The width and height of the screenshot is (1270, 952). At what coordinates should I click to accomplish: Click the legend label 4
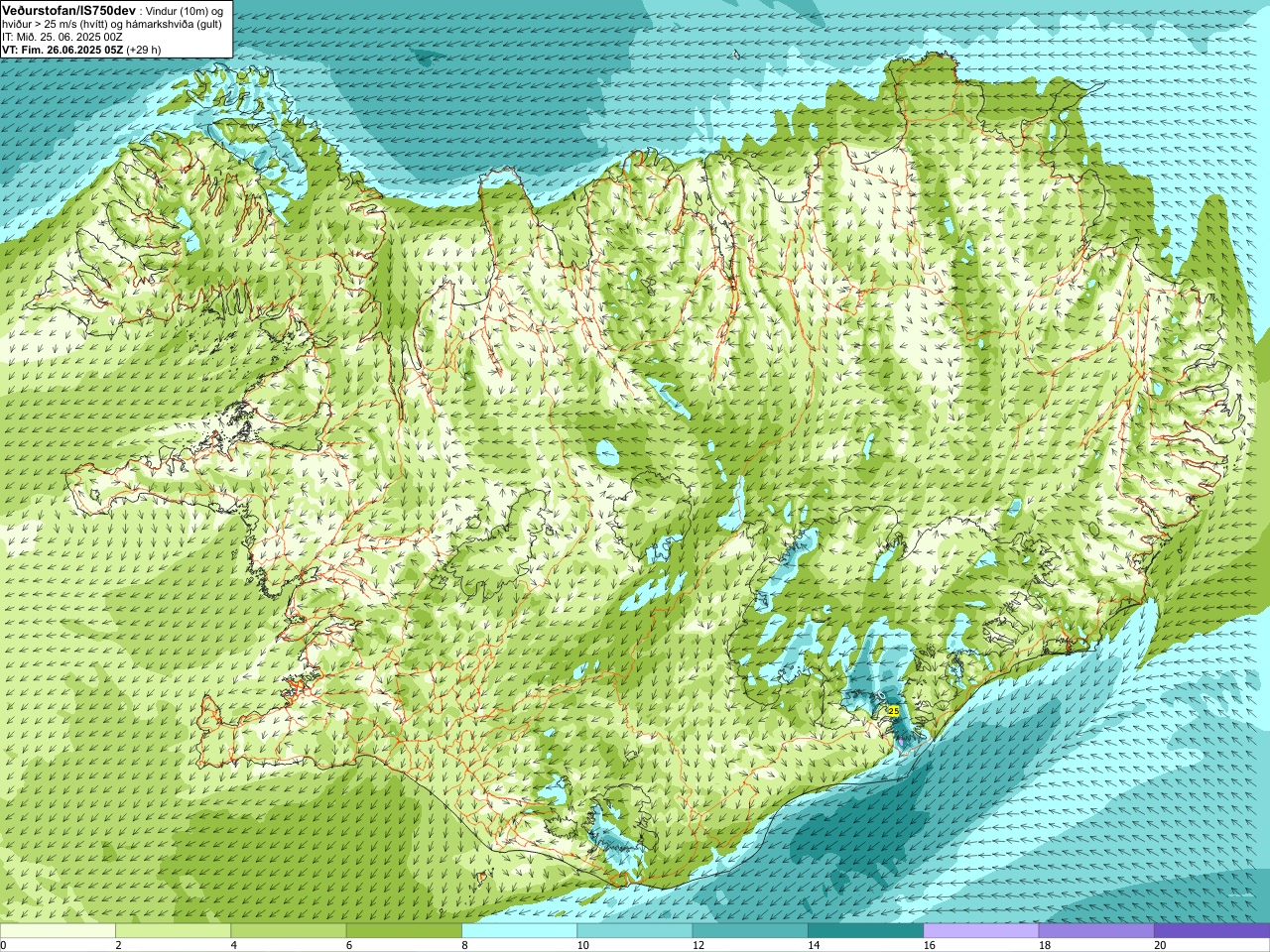click(x=233, y=945)
